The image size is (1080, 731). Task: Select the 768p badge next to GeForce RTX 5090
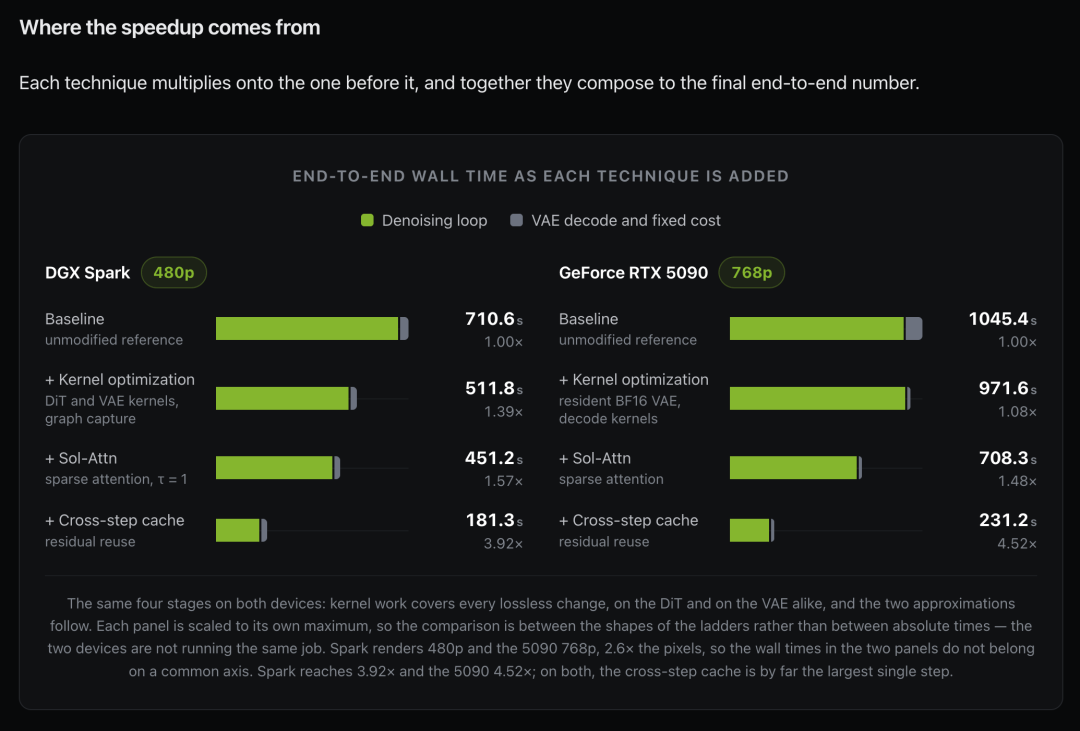(751, 273)
